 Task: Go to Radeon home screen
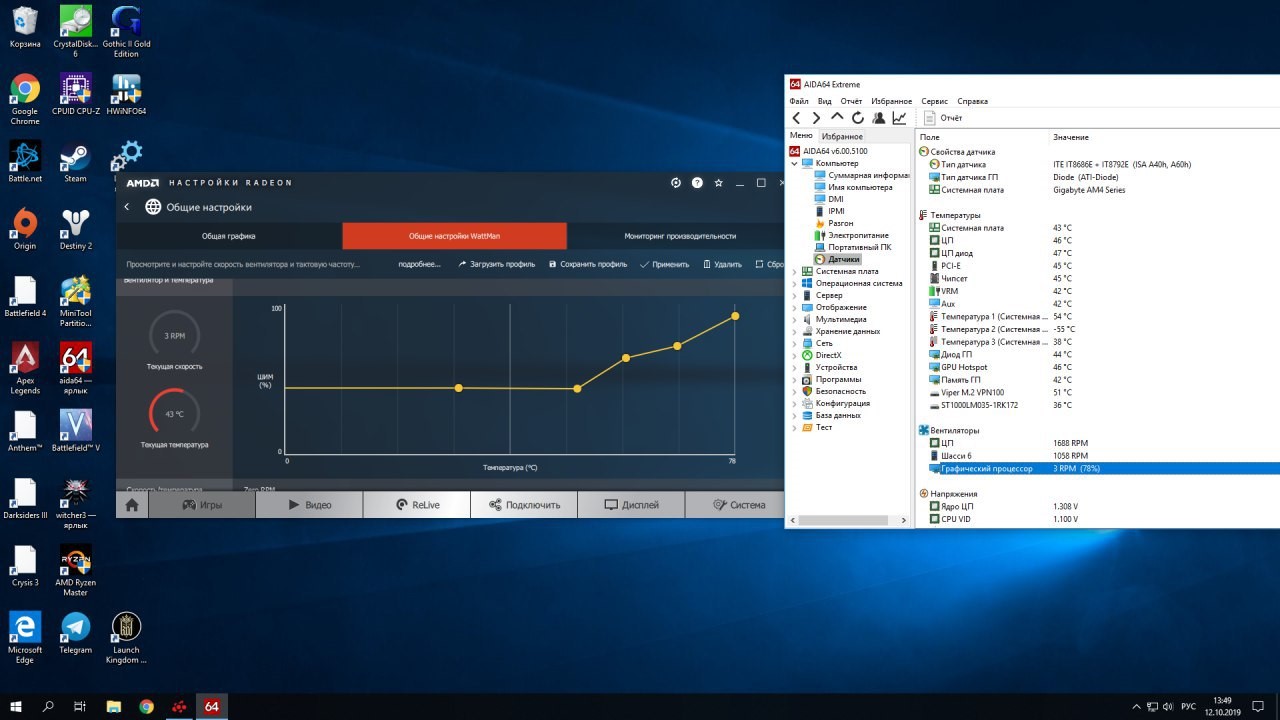(132, 505)
